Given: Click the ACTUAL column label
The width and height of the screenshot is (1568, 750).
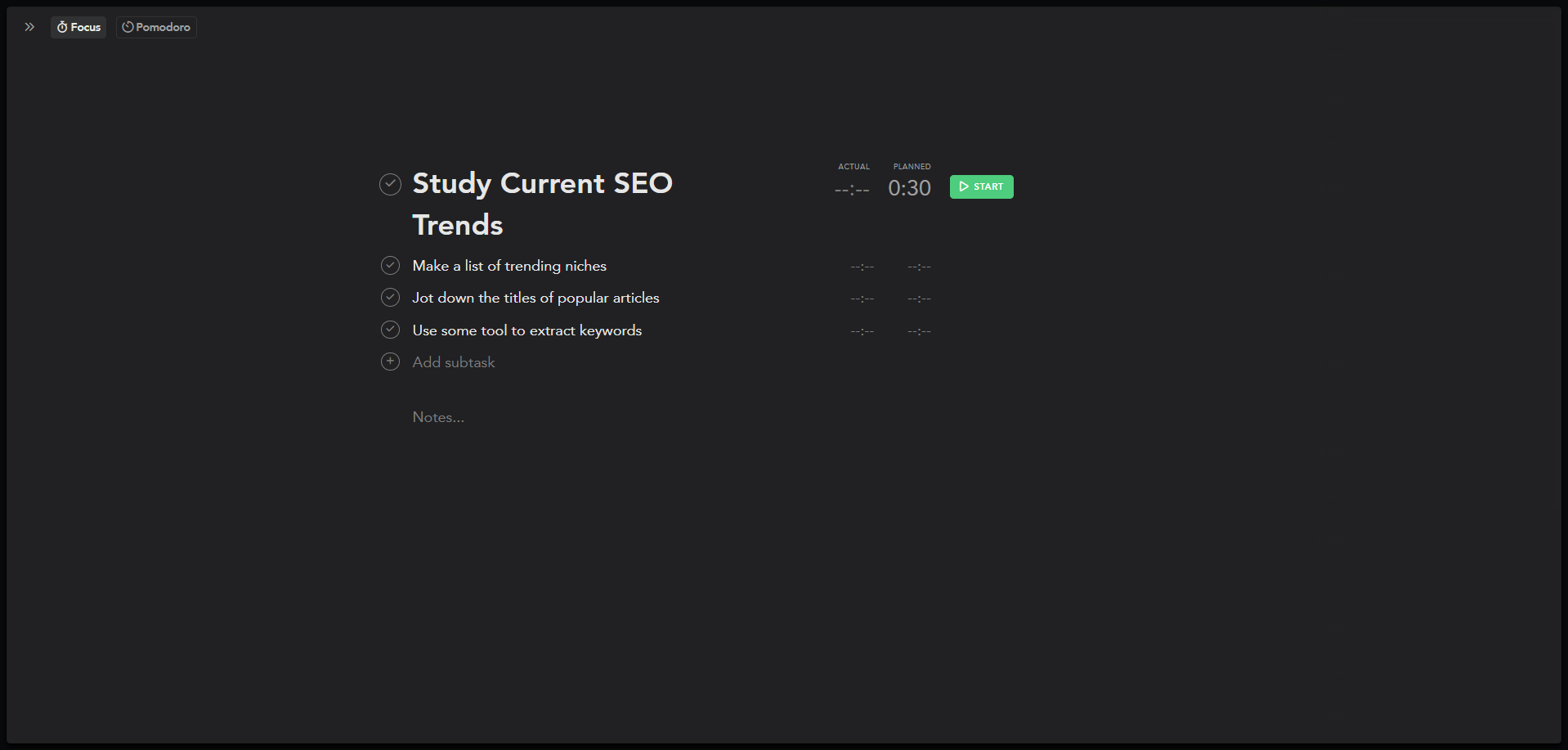Looking at the screenshot, I should [853, 167].
